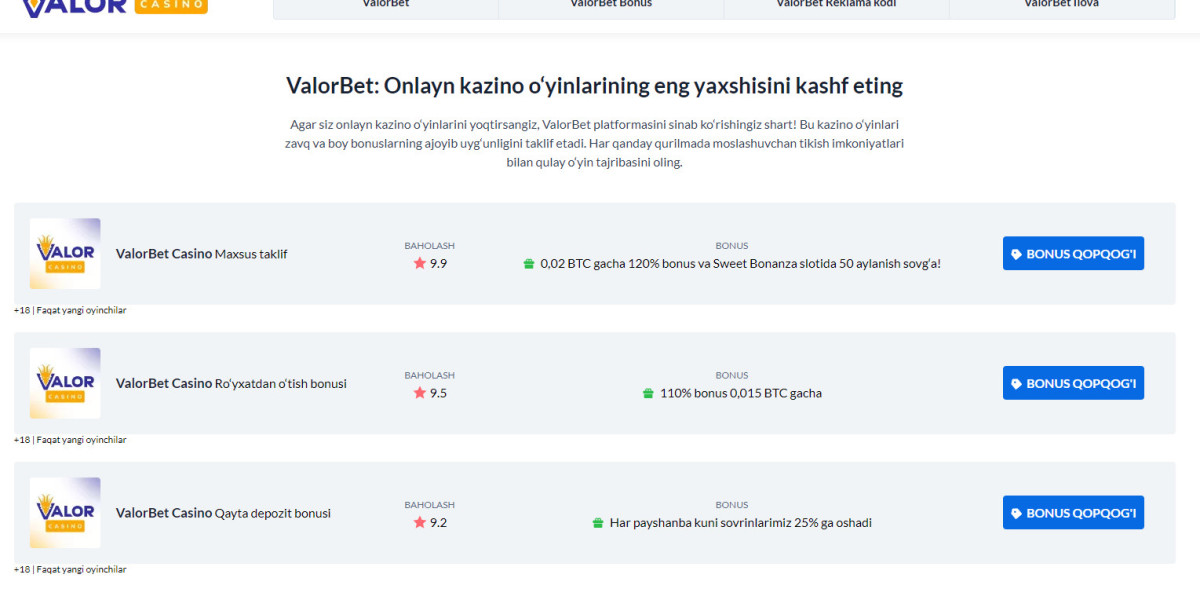Image resolution: width=1200 pixels, height=600 pixels.
Task: Click the text 110% bonus 0,015 BTC gacha
Action: (x=740, y=393)
